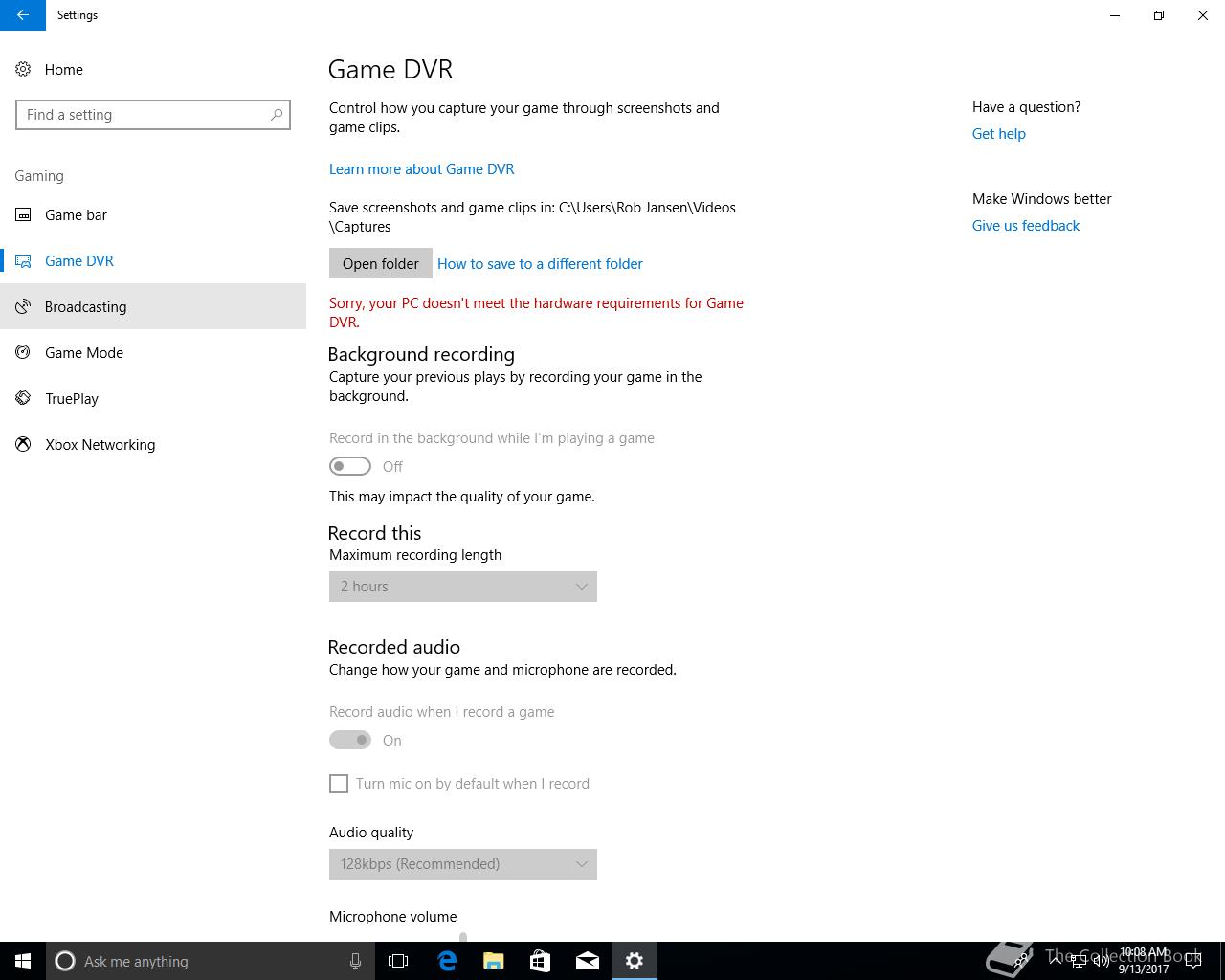Click the Game bar sidebar icon
1225x980 pixels.
point(23,215)
